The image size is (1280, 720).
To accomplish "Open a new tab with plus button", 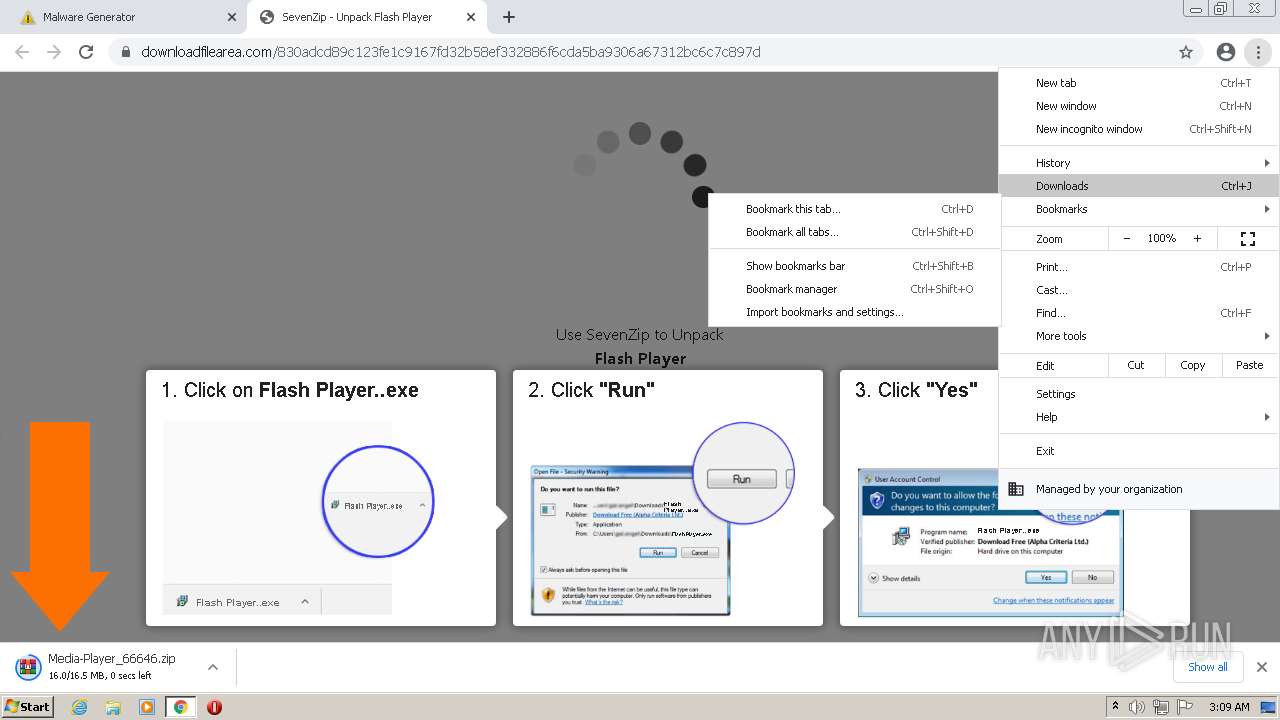I will pos(509,17).
